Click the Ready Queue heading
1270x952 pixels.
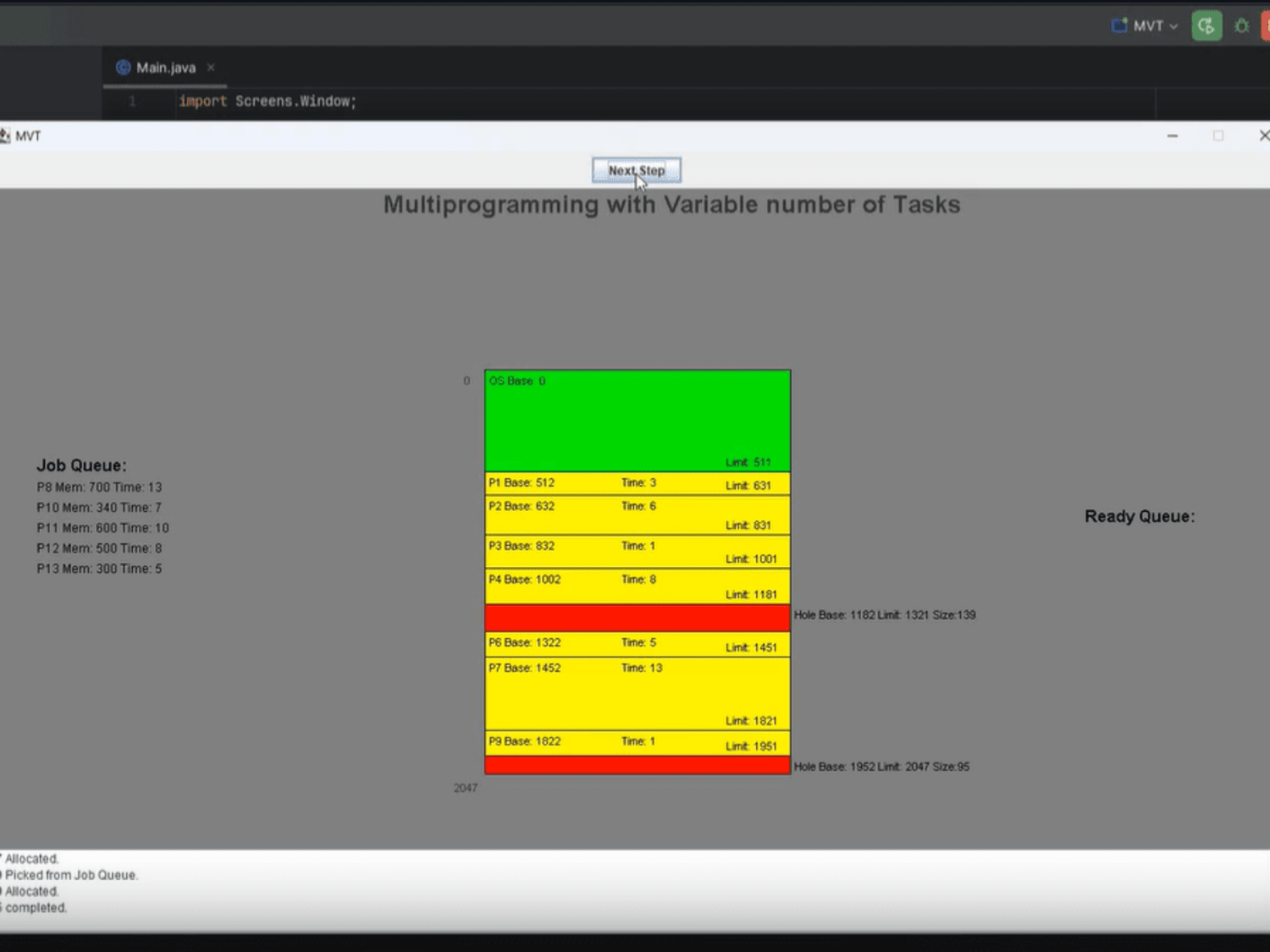1140,516
